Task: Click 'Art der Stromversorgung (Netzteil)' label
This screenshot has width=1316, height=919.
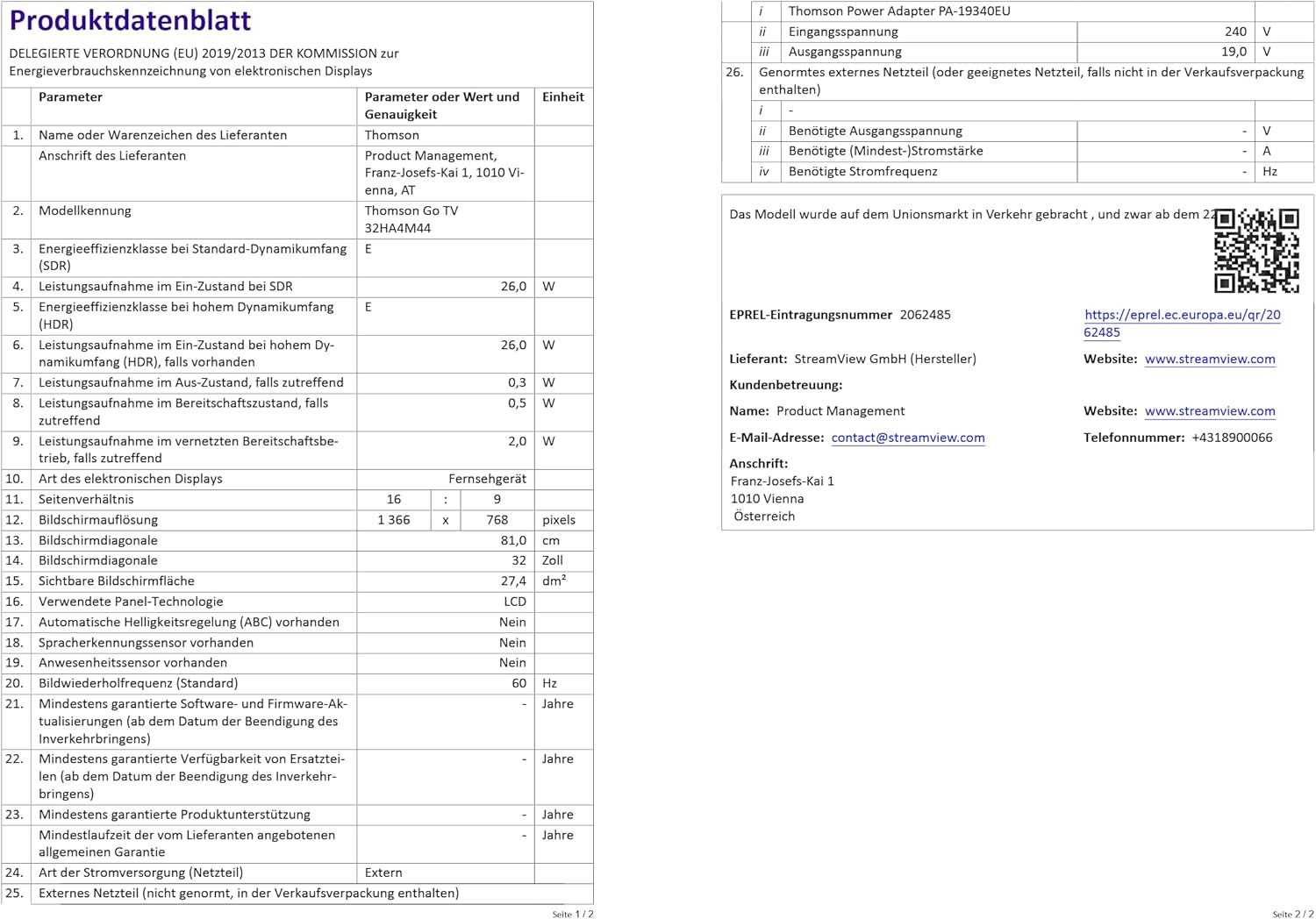Action: (141, 873)
